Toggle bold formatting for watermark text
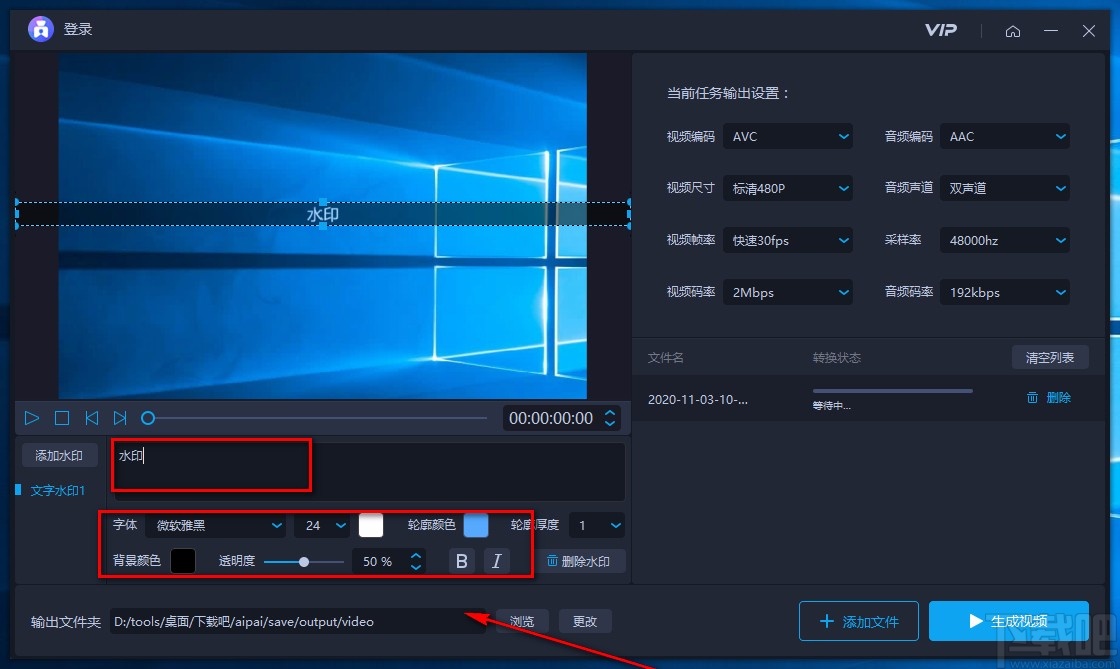Screen dimensions: 1120x669 pyautogui.click(x=461, y=561)
